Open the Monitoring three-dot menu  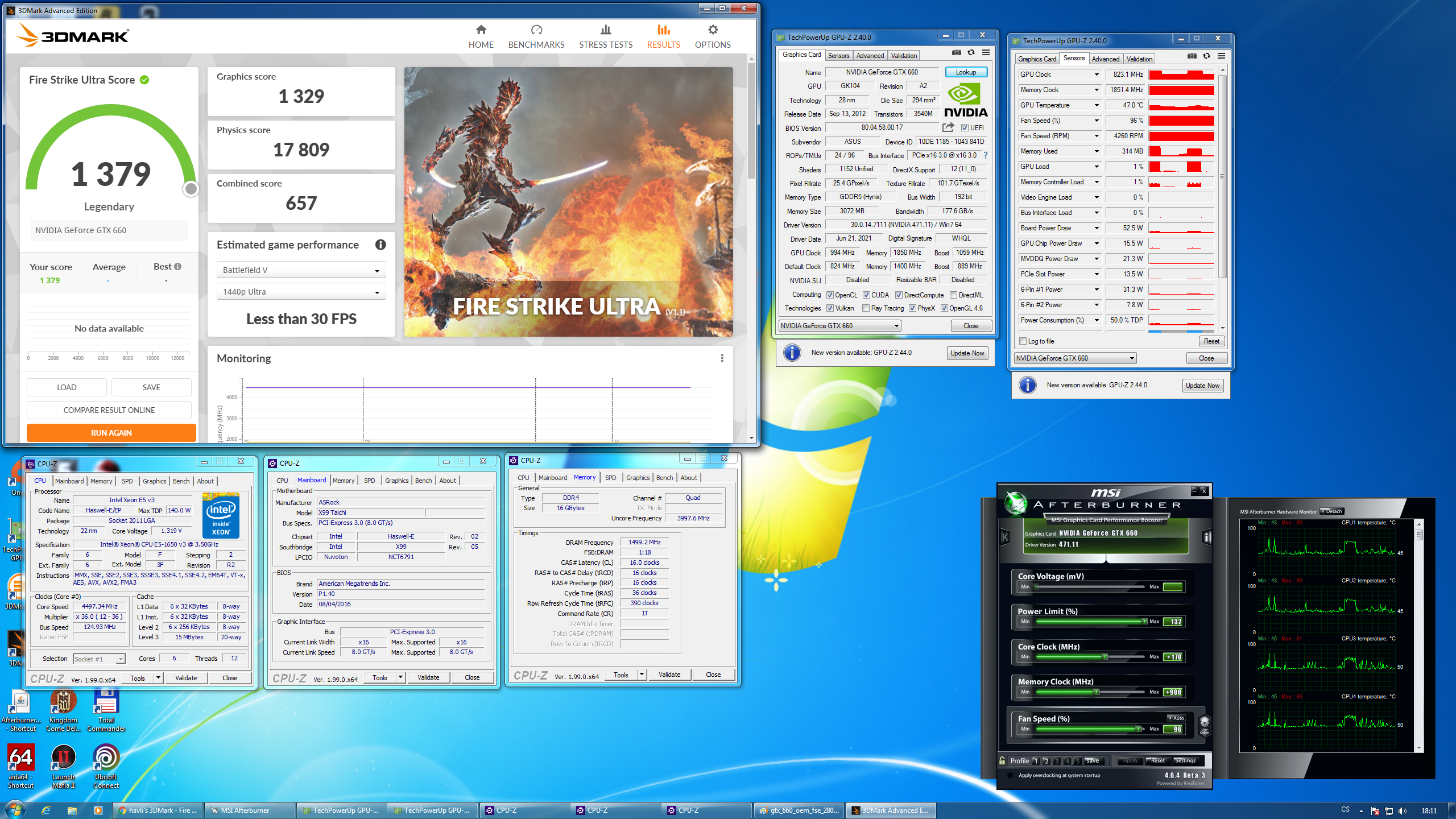pos(722,358)
